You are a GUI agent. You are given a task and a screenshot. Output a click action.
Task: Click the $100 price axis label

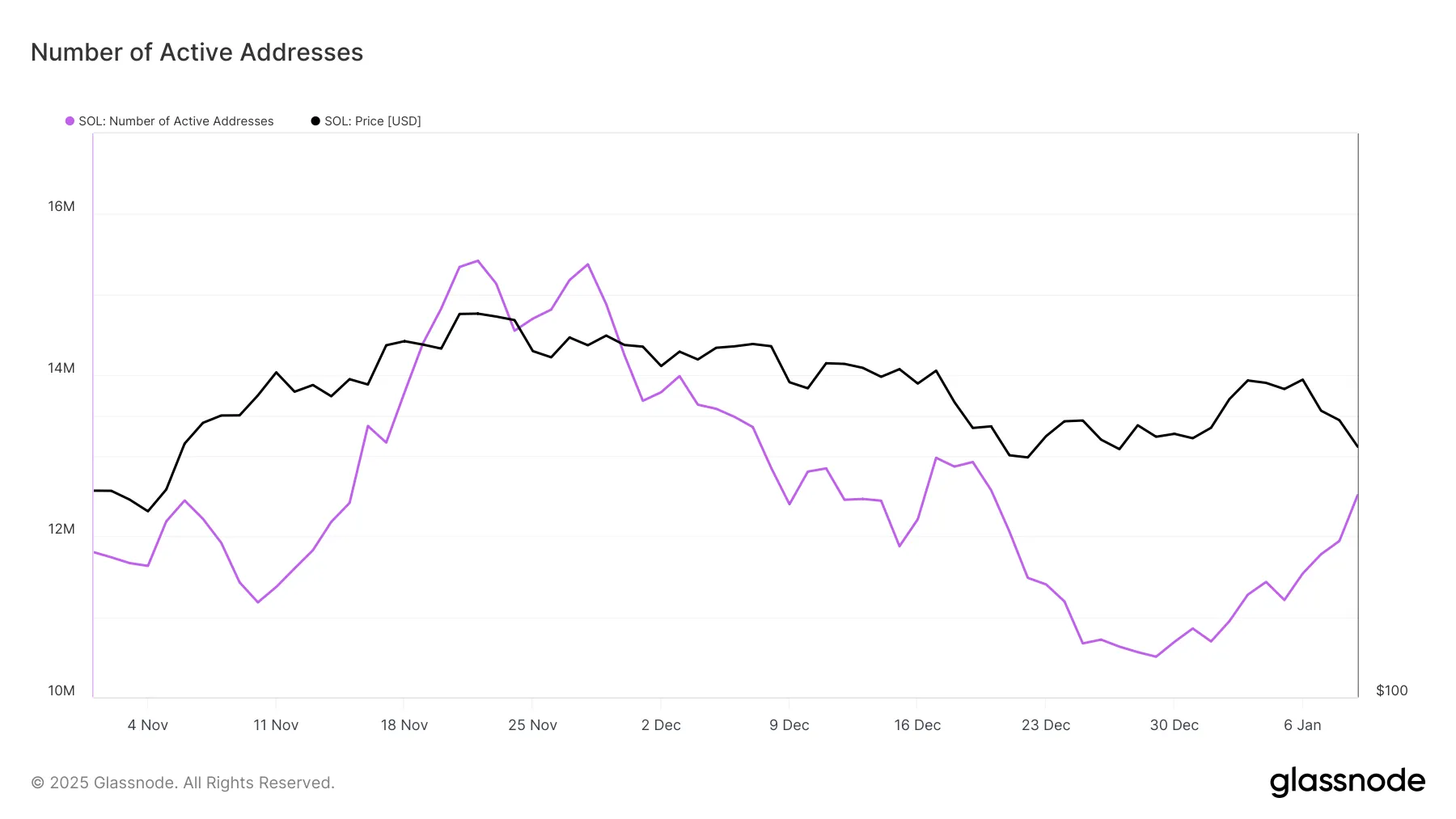click(1392, 690)
